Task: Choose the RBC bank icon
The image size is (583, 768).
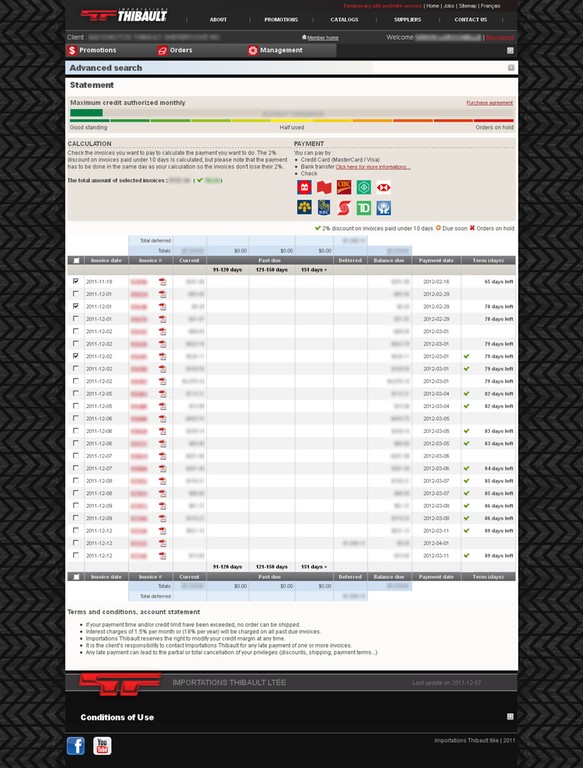Action: [x=324, y=208]
